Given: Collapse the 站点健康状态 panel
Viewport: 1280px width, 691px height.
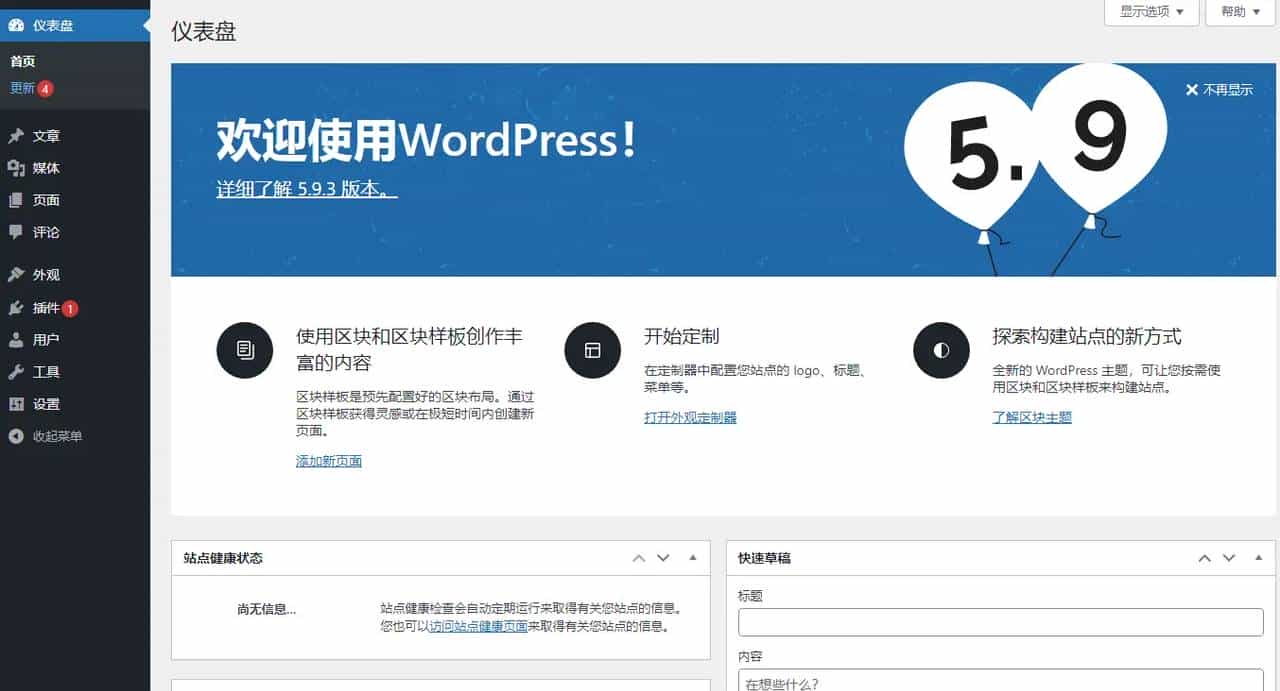Looking at the screenshot, I should (x=693, y=558).
